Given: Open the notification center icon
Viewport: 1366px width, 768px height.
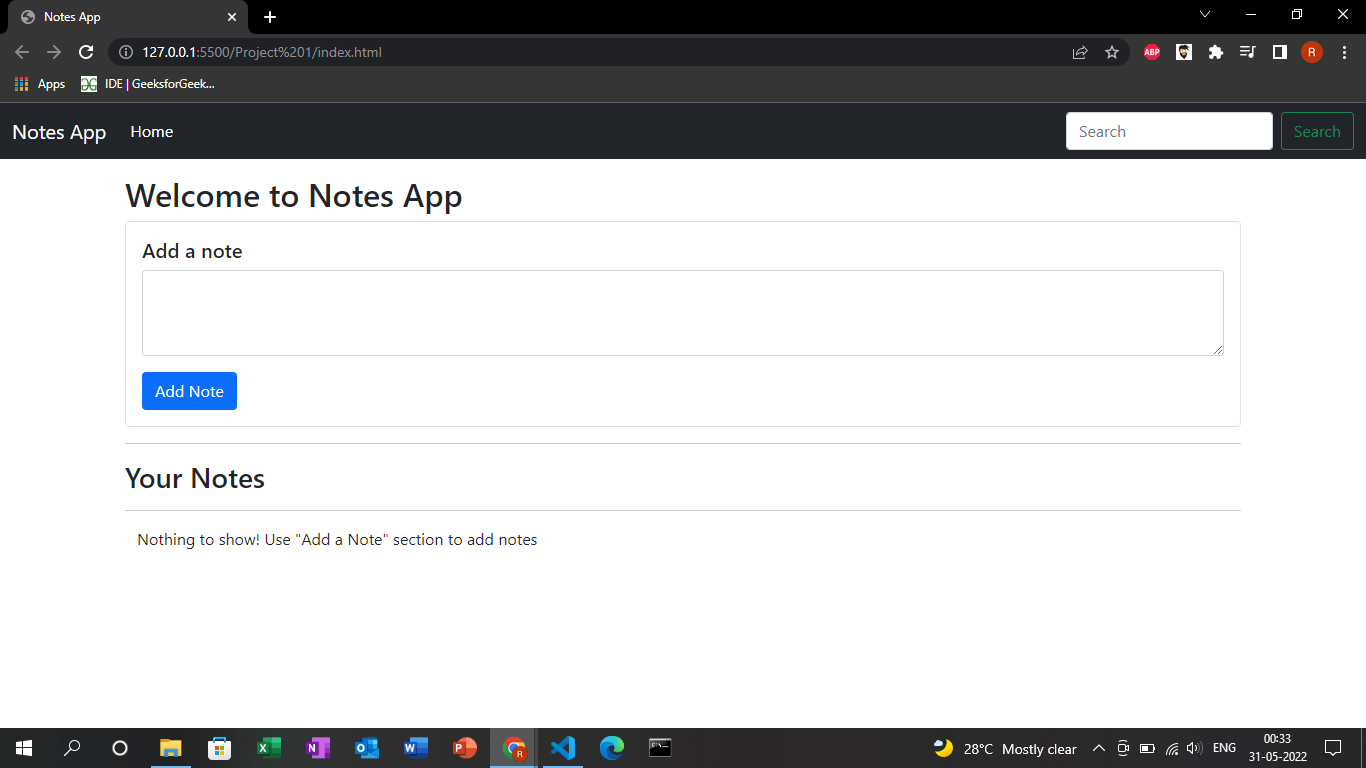Looking at the screenshot, I should [x=1333, y=748].
